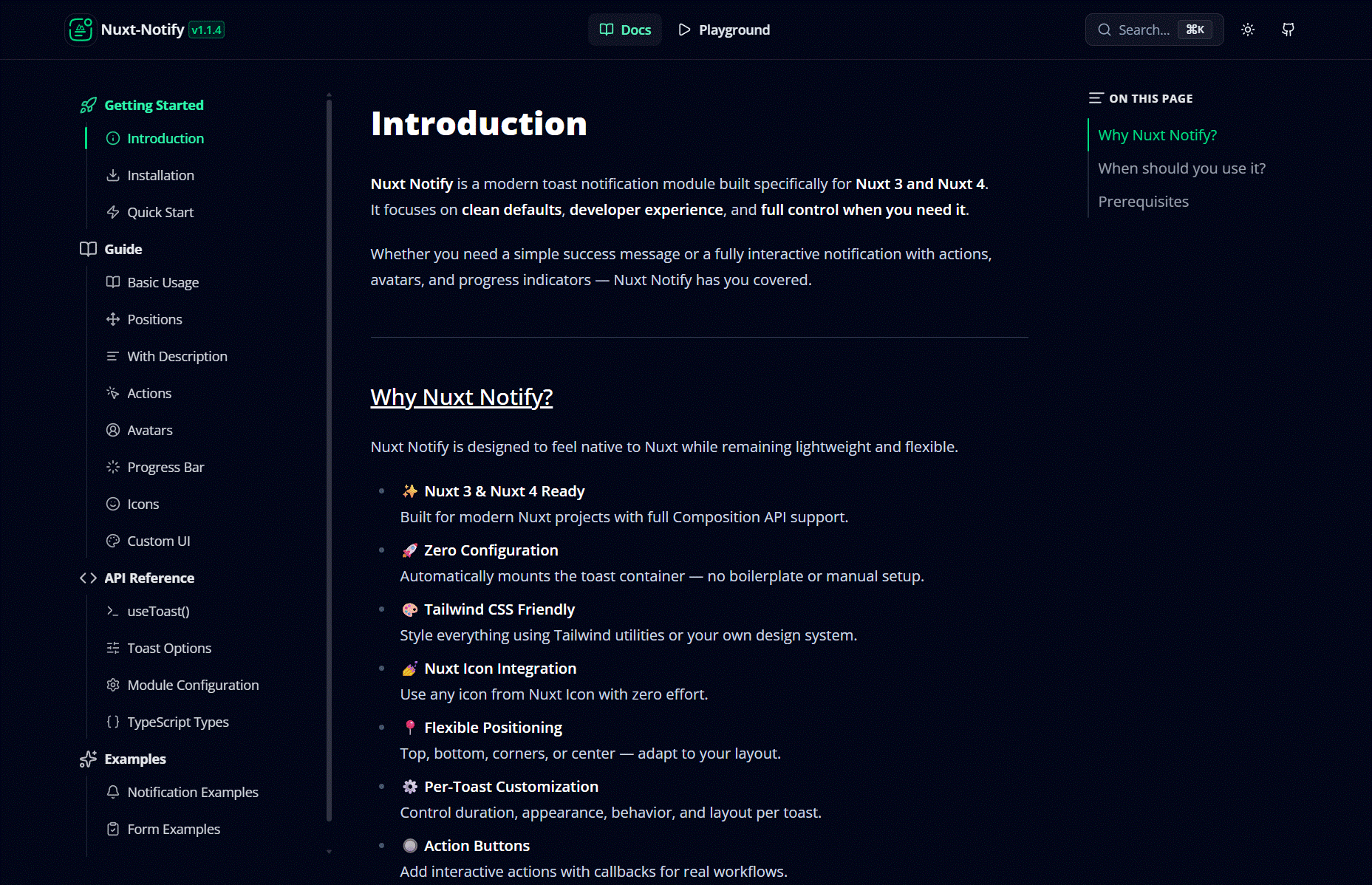
Task: Click the rocket icon beside Getting Started
Action: point(88,105)
